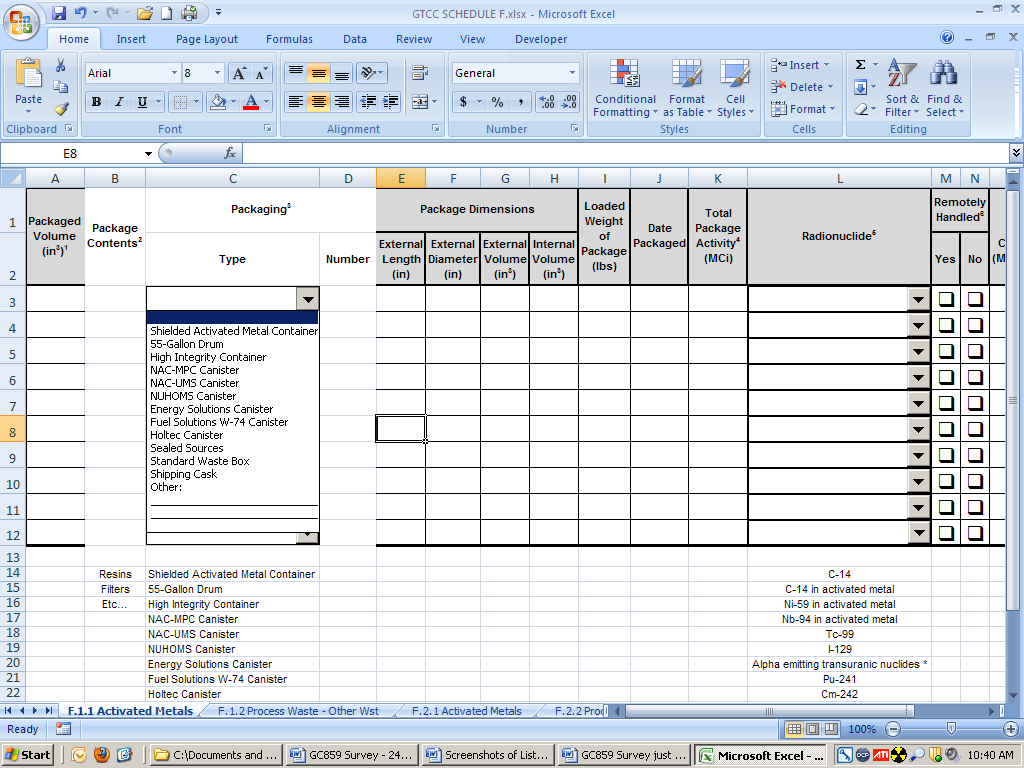This screenshot has height=768, width=1024.
Task: Tick the Yes checkbox in row 8
Action: pyautogui.click(x=946, y=429)
